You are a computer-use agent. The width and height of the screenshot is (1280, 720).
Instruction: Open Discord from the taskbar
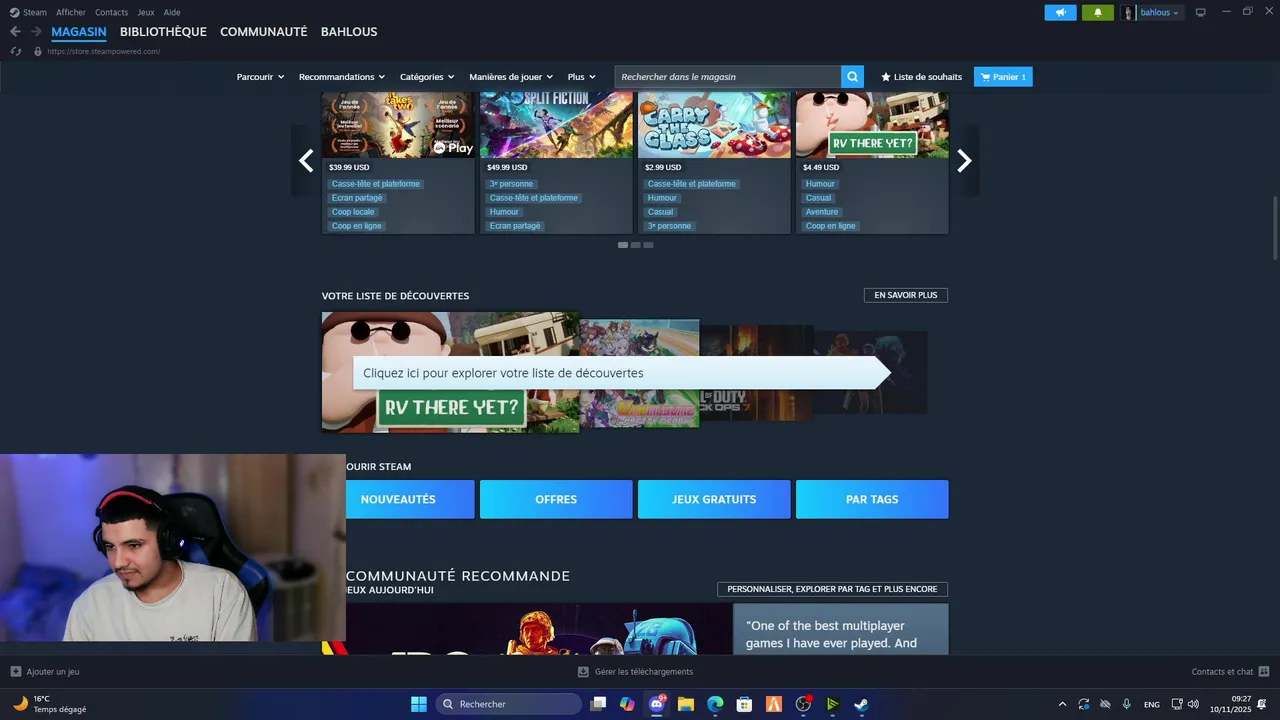[x=657, y=704]
